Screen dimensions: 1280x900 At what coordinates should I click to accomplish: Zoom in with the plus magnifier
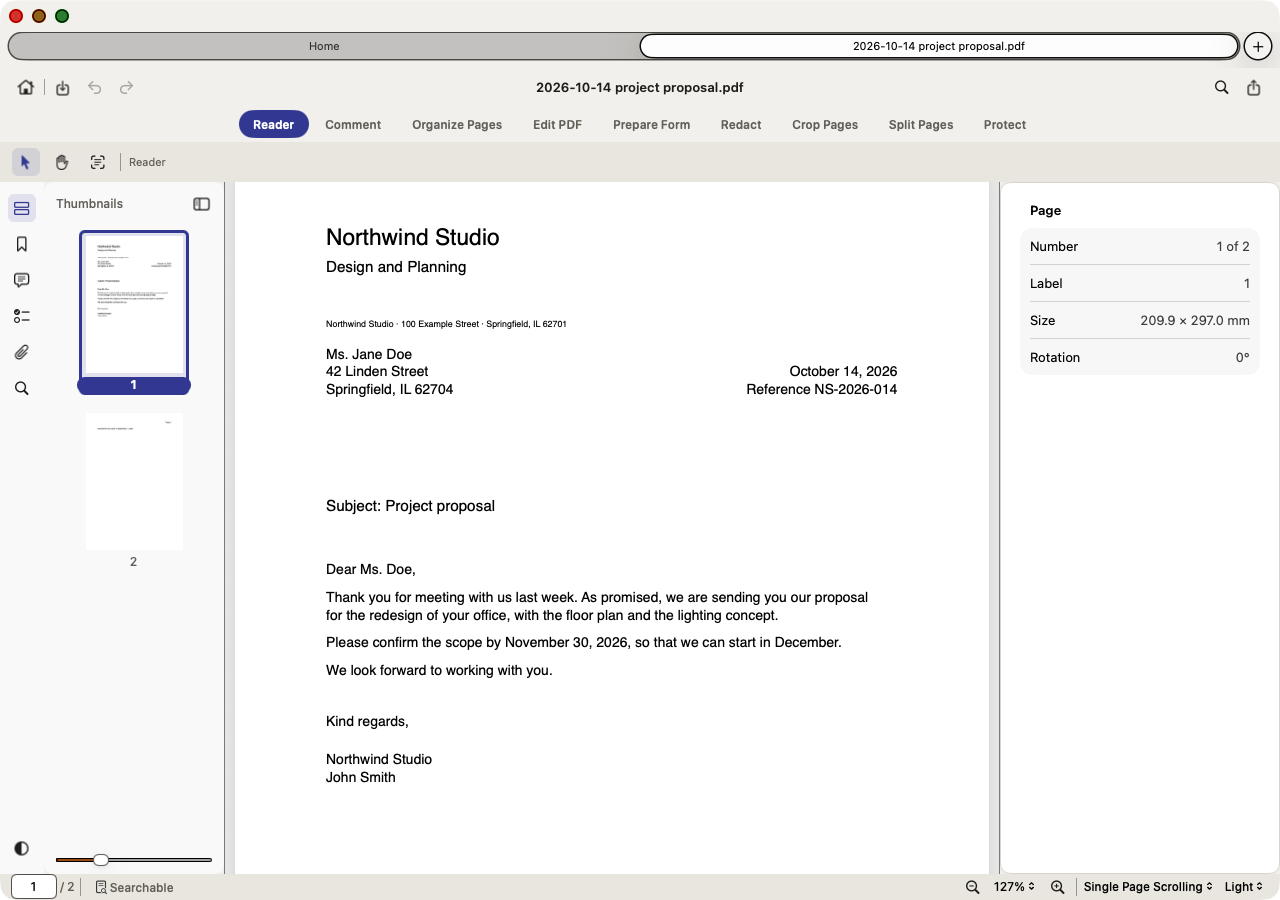pos(1058,887)
